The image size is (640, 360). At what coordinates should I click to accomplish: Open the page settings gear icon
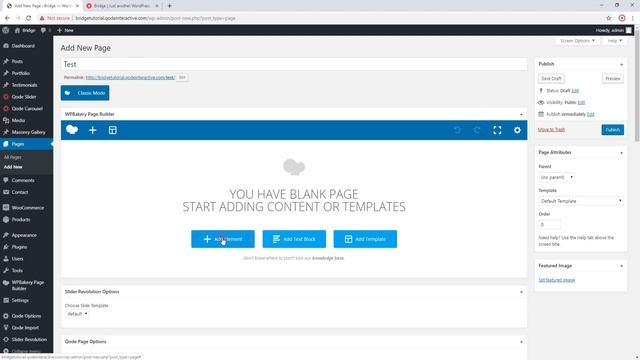[x=517, y=130]
